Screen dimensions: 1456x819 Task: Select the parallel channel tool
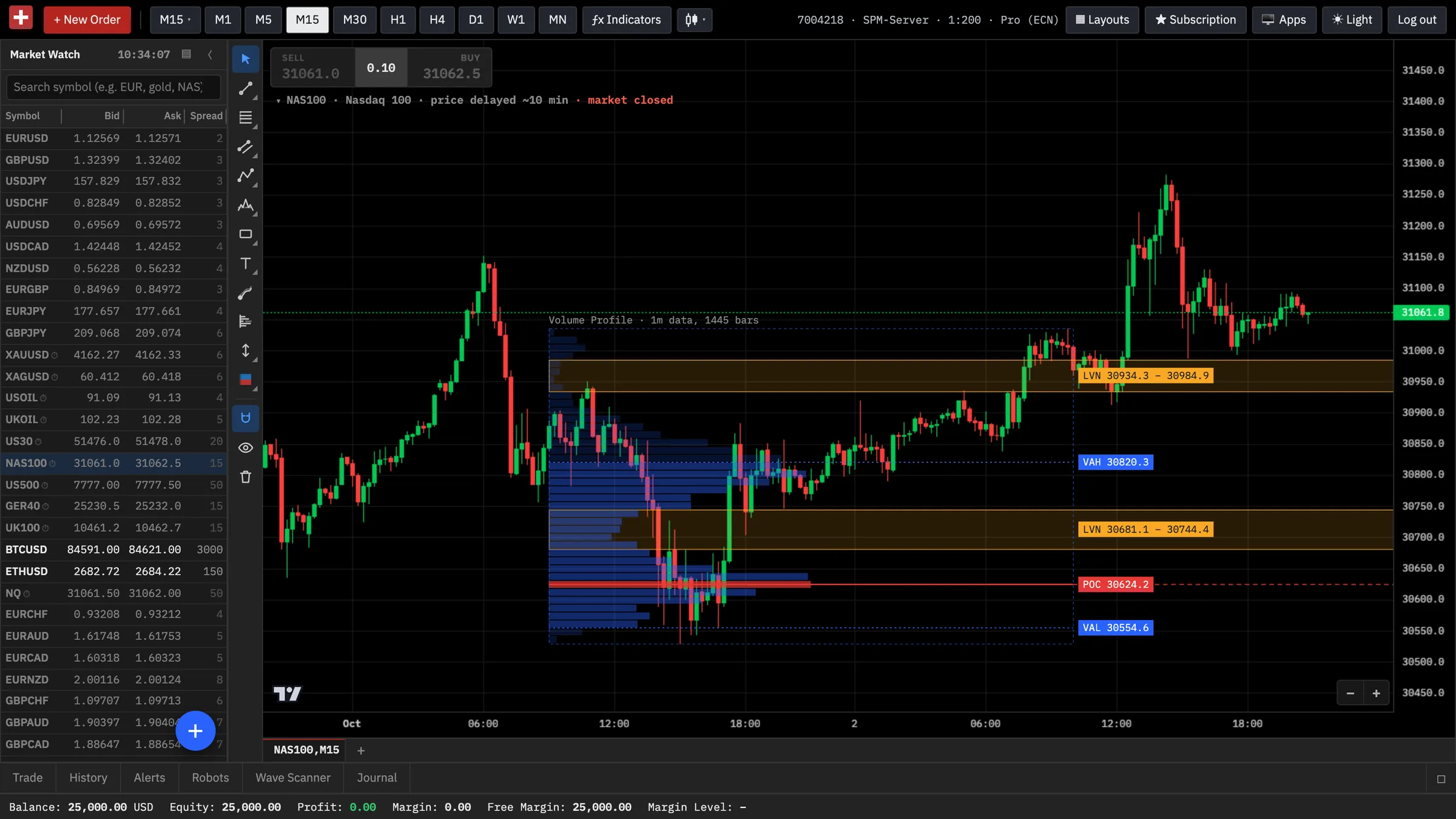tap(246, 147)
